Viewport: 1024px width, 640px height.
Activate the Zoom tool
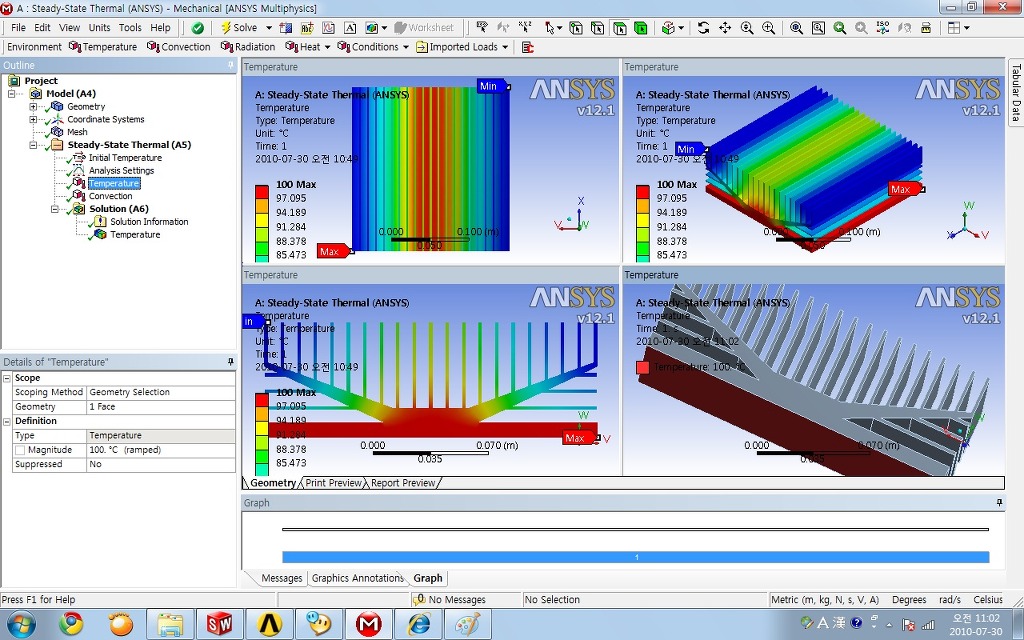click(x=747, y=27)
